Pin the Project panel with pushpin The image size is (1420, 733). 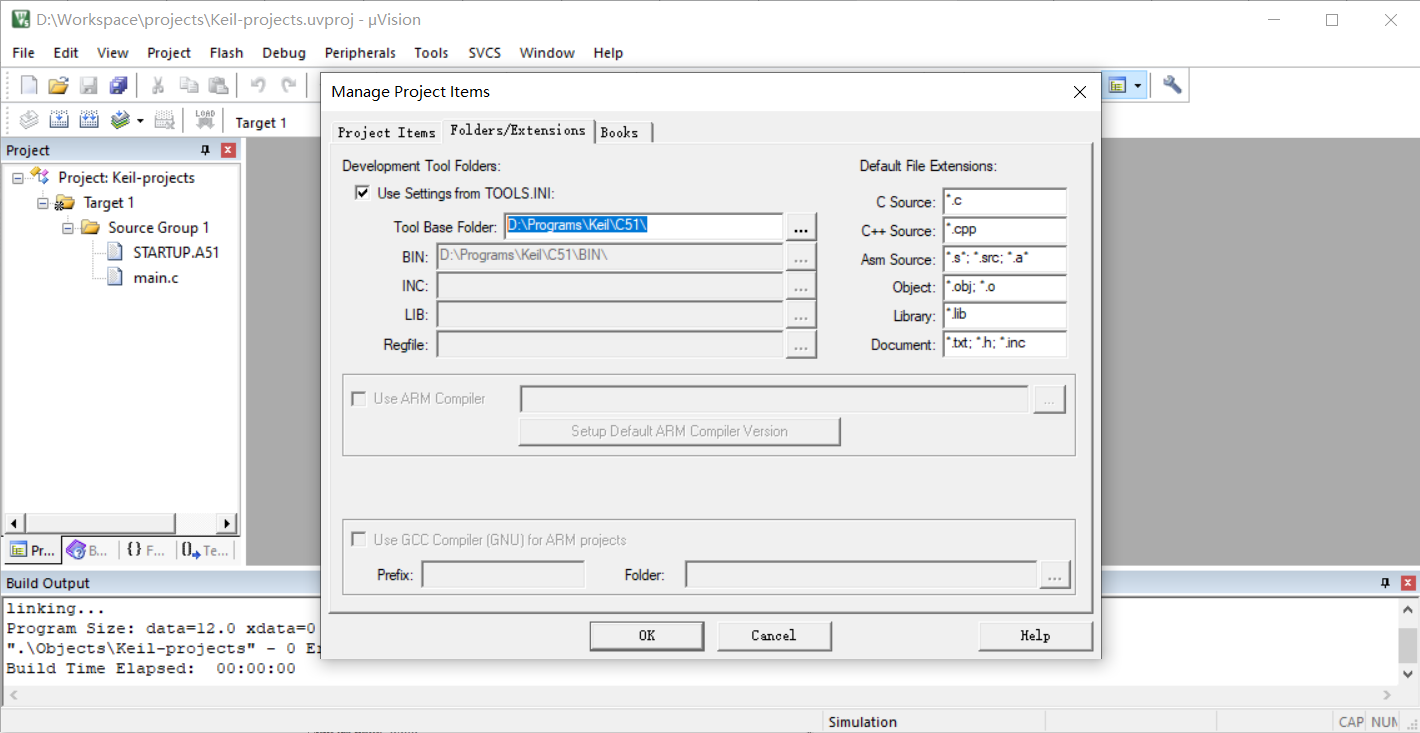[206, 150]
